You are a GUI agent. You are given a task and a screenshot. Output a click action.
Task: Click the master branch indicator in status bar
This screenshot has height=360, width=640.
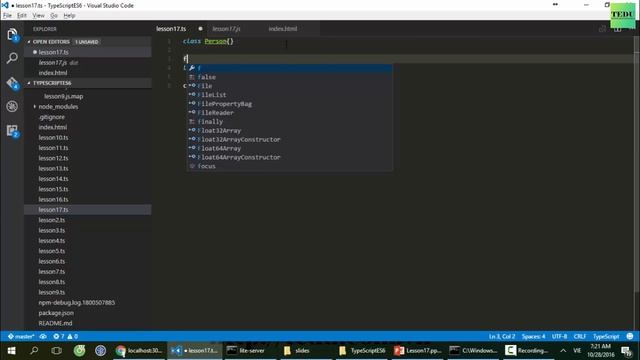pos(21,337)
